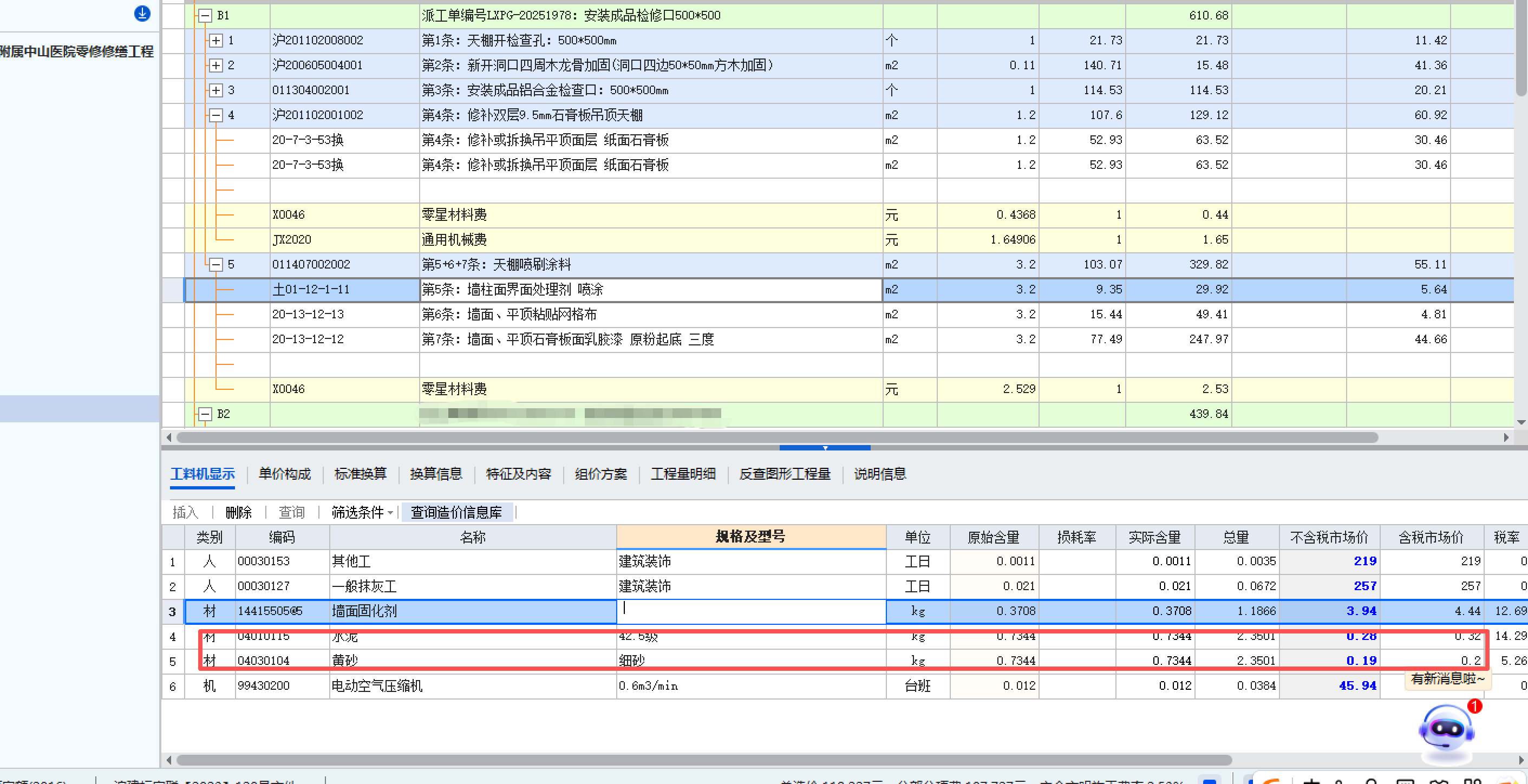
Task: Collapse row 5 天棚喷刷涂料 item
Action: 216,265
